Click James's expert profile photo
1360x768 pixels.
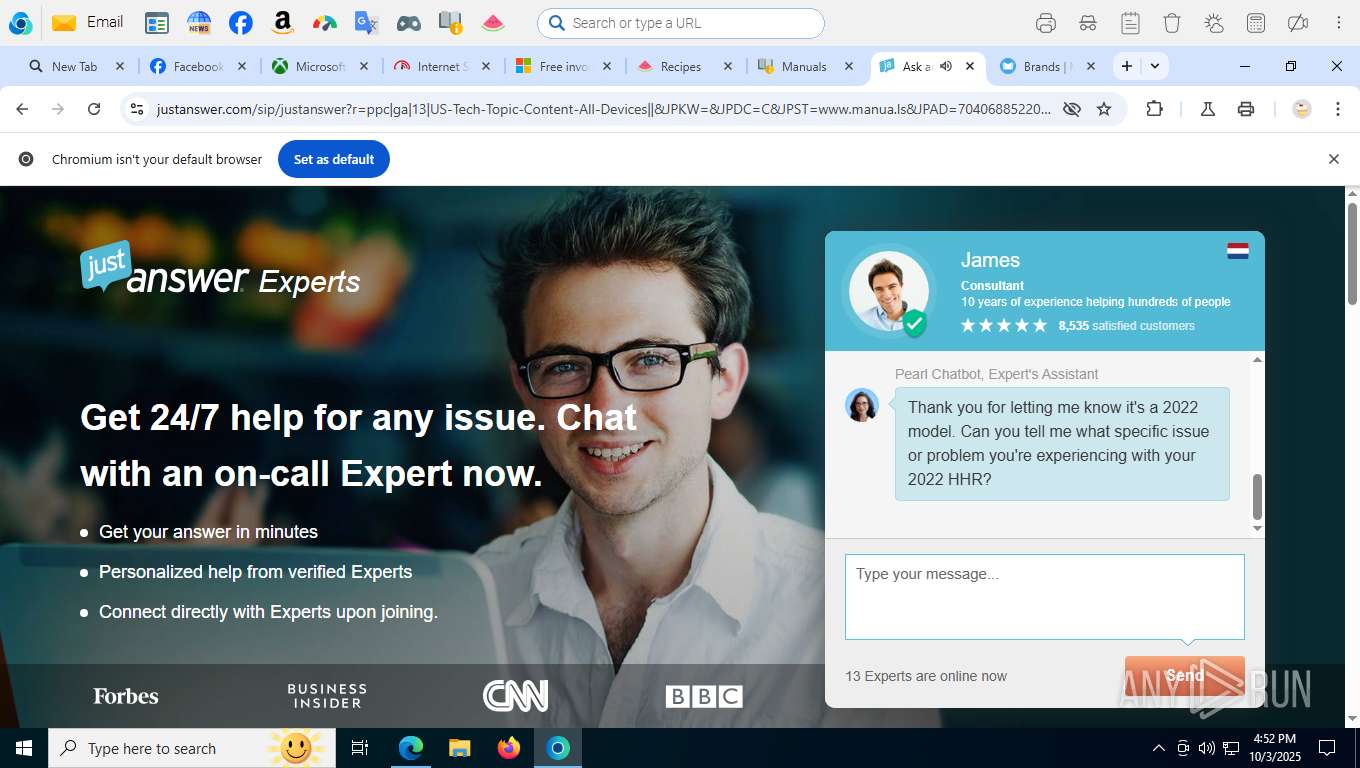tap(888, 290)
